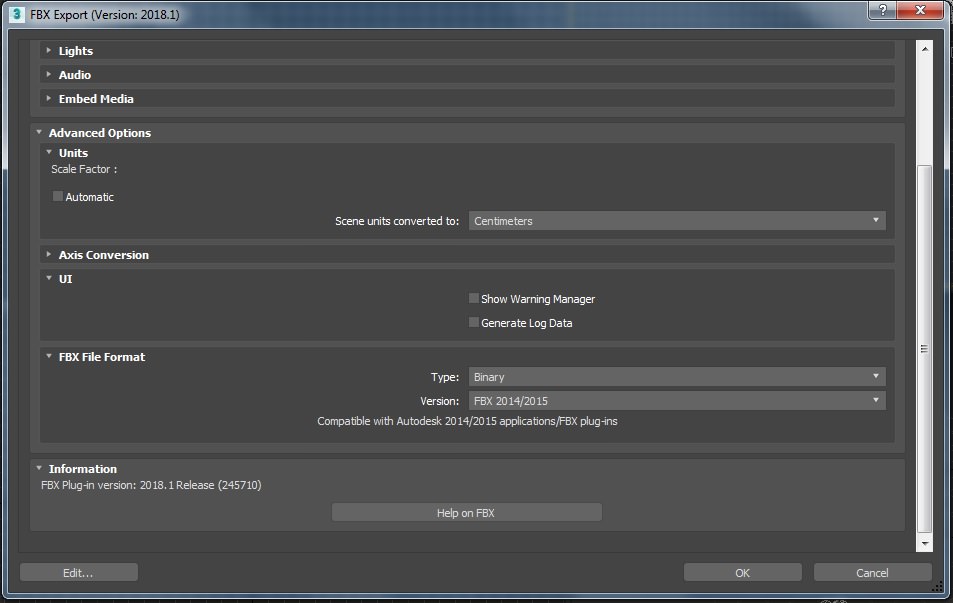
Task: Open the Edit... presets button
Action: (x=78, y=573)
